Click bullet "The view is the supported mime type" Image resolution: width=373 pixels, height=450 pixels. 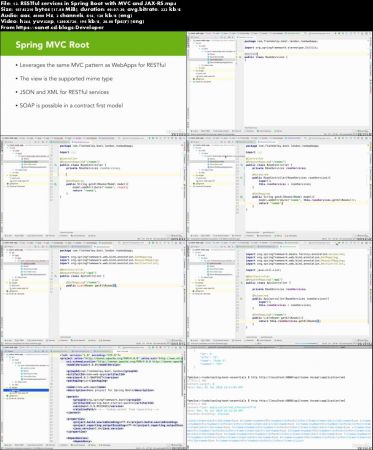tap(64, 79)
